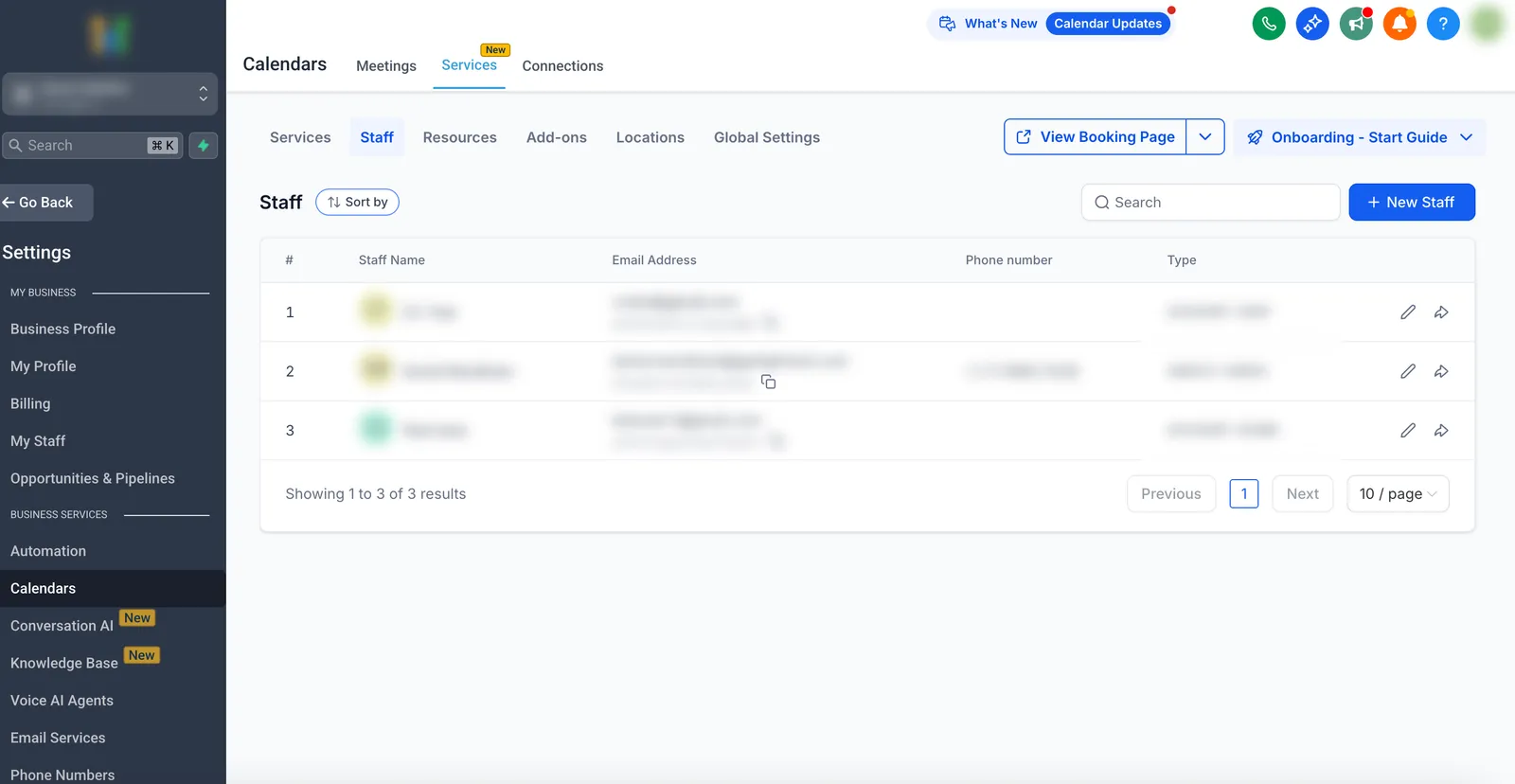Edit staff row 3 with pencil icon
Screen dimensions: 1515x784
pyautogui.click(x=1408, y=431)
